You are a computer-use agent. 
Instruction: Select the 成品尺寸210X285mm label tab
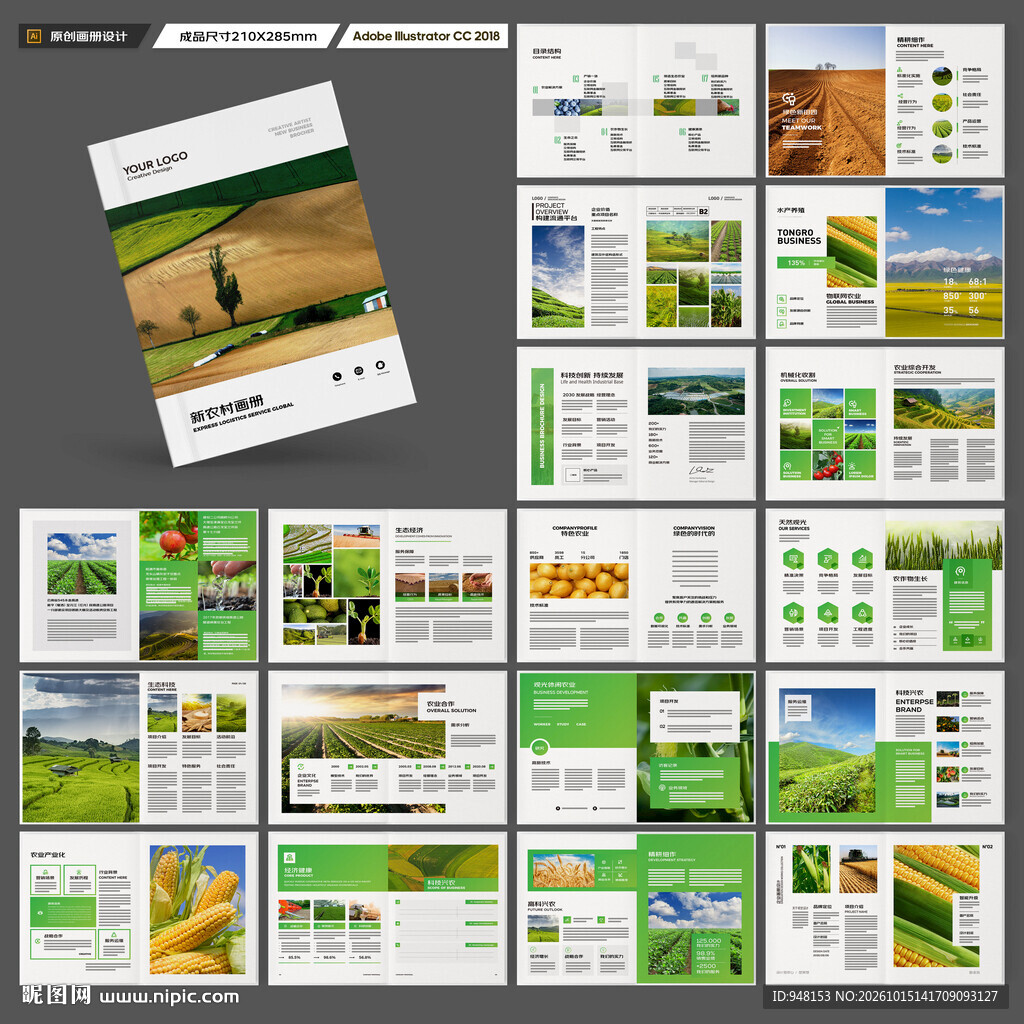247,36
